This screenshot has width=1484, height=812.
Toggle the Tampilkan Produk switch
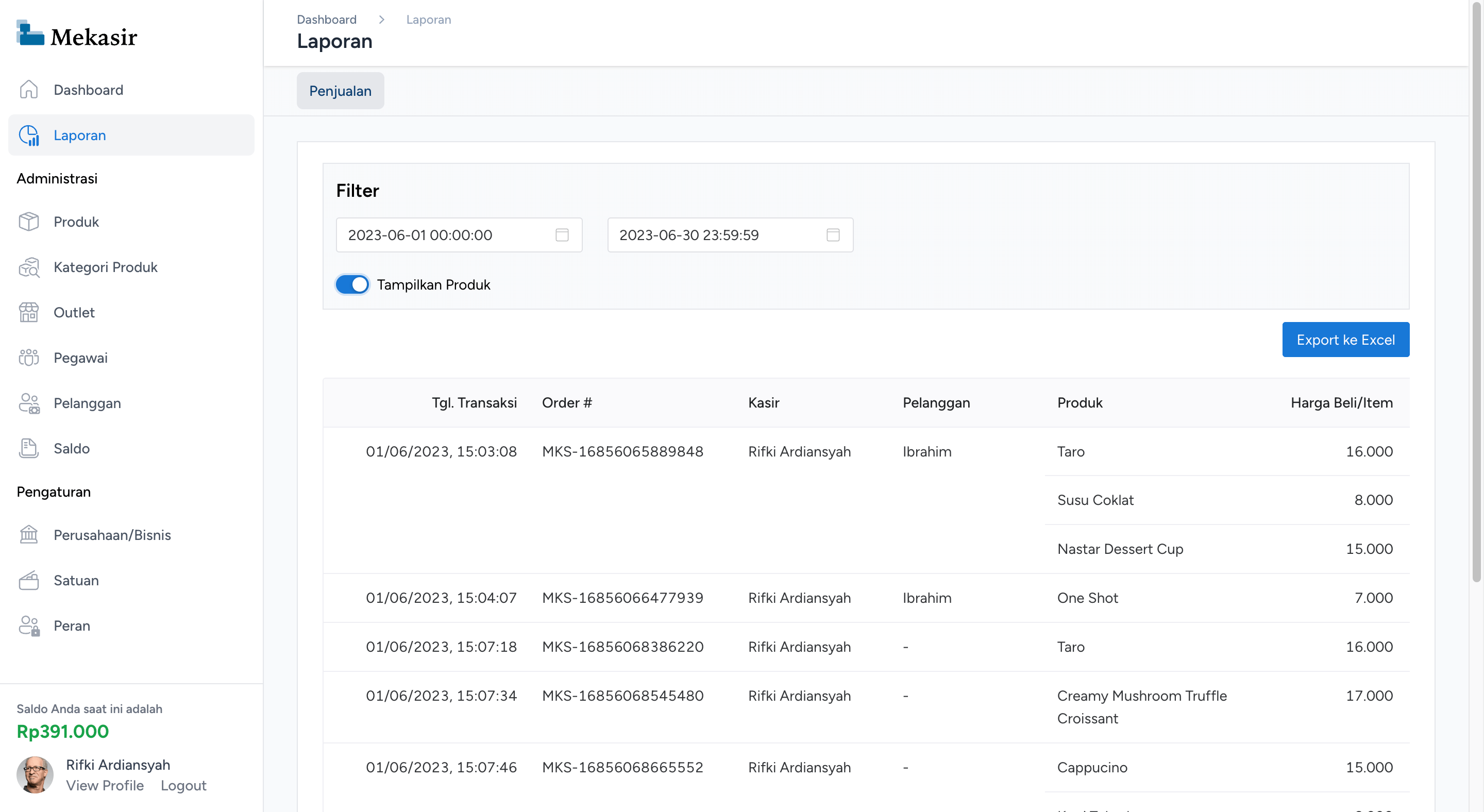point(352,284)
